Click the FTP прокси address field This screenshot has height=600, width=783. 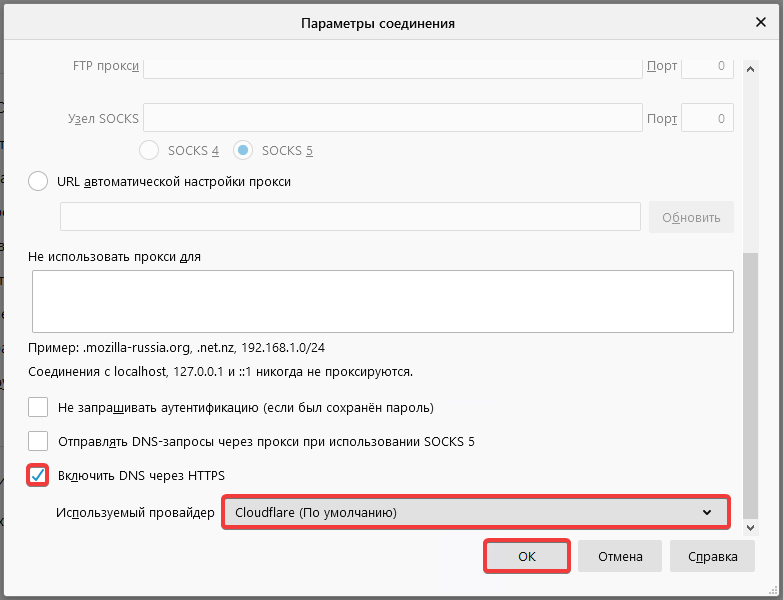pos(392,67)
